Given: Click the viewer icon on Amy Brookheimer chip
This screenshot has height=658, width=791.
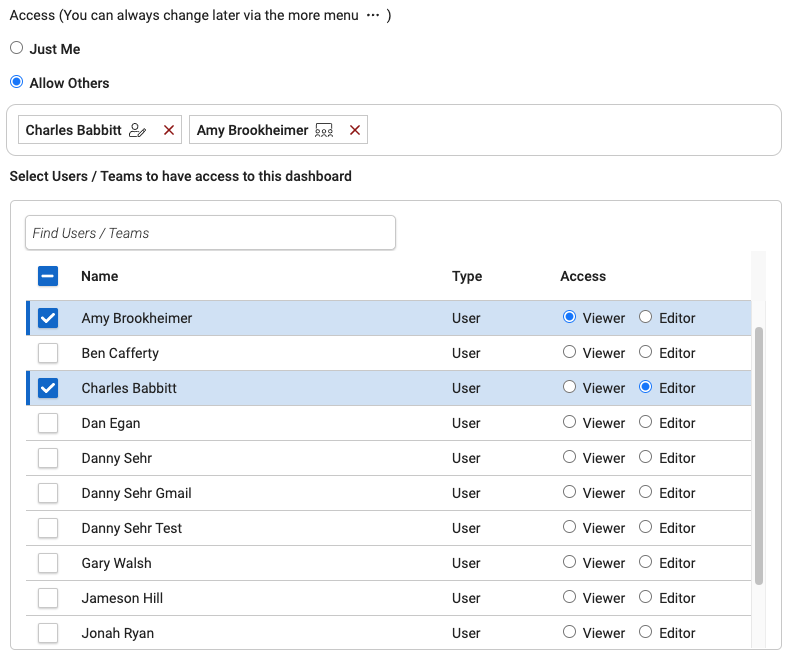Looking at the screenshot, I should (324, 130).
